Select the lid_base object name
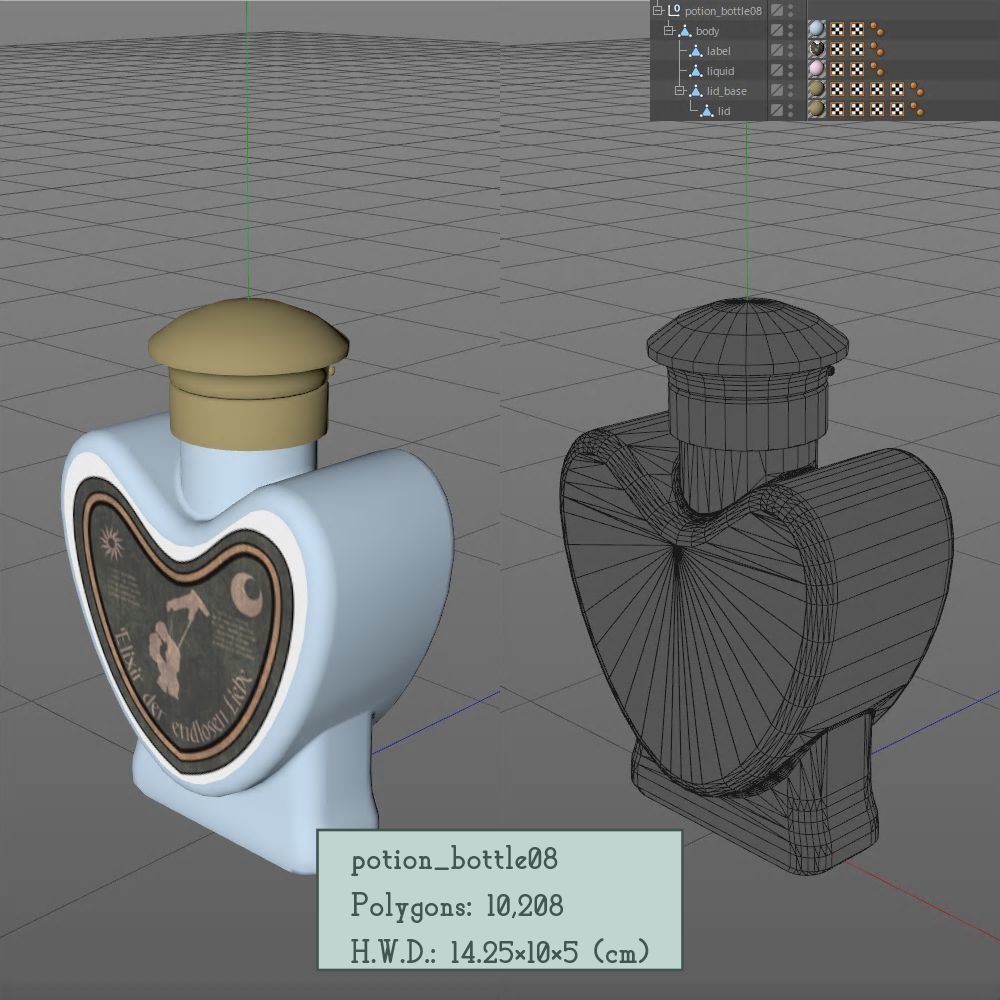This screenshot has width=1000, height=1000. click(x=726, y=91)
